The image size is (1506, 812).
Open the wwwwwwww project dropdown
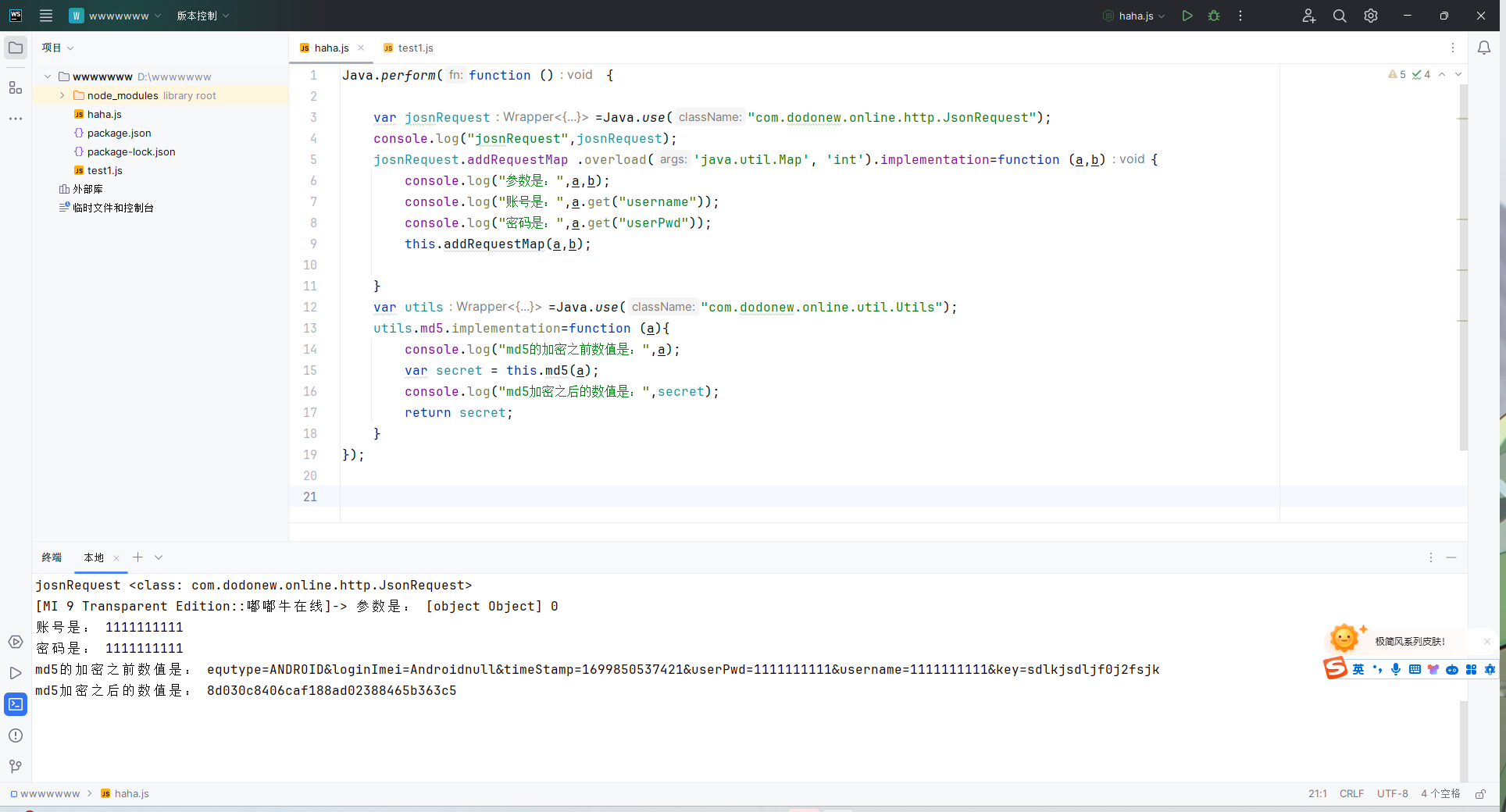click(x=115, y=16)
